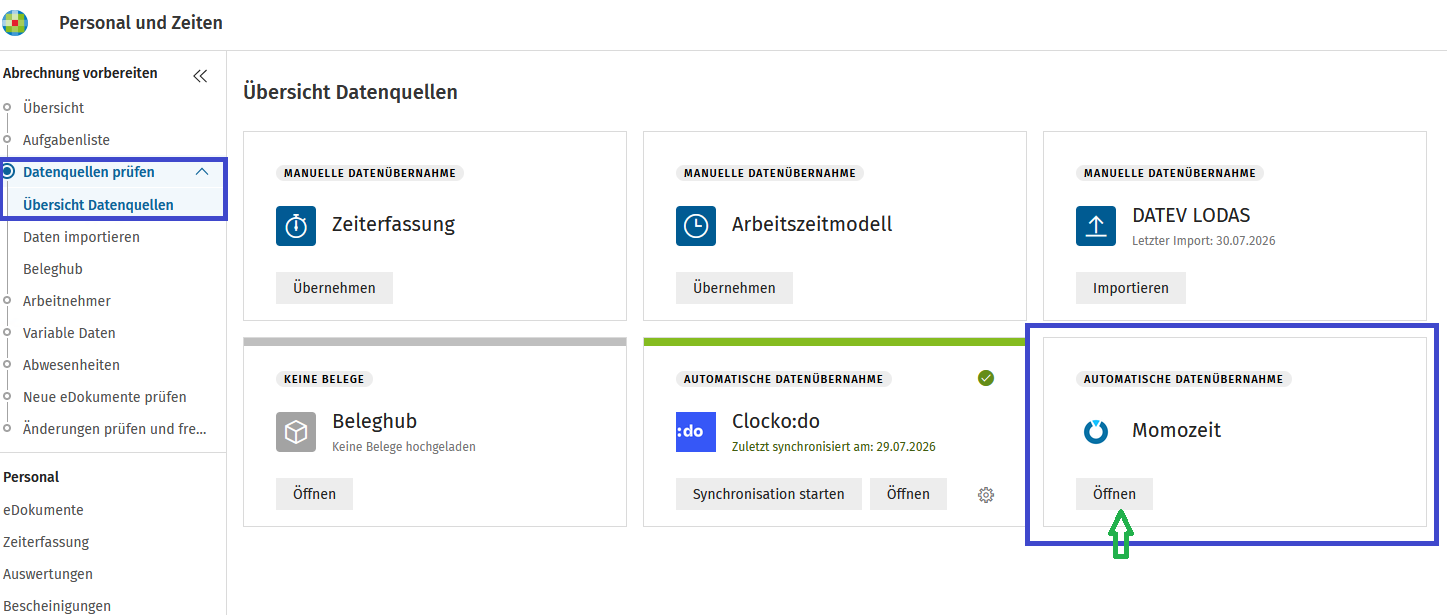Open Variable Daten step

(69, 333)
